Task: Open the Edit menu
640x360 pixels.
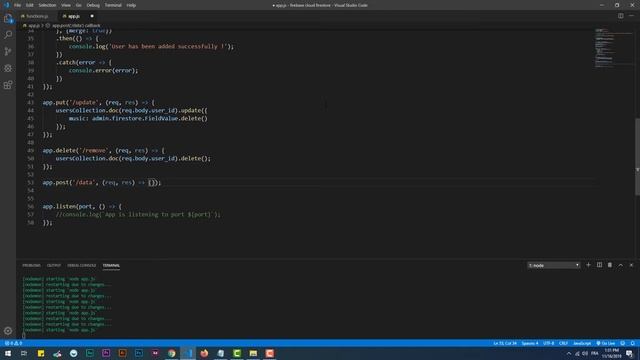Action: 30,5
